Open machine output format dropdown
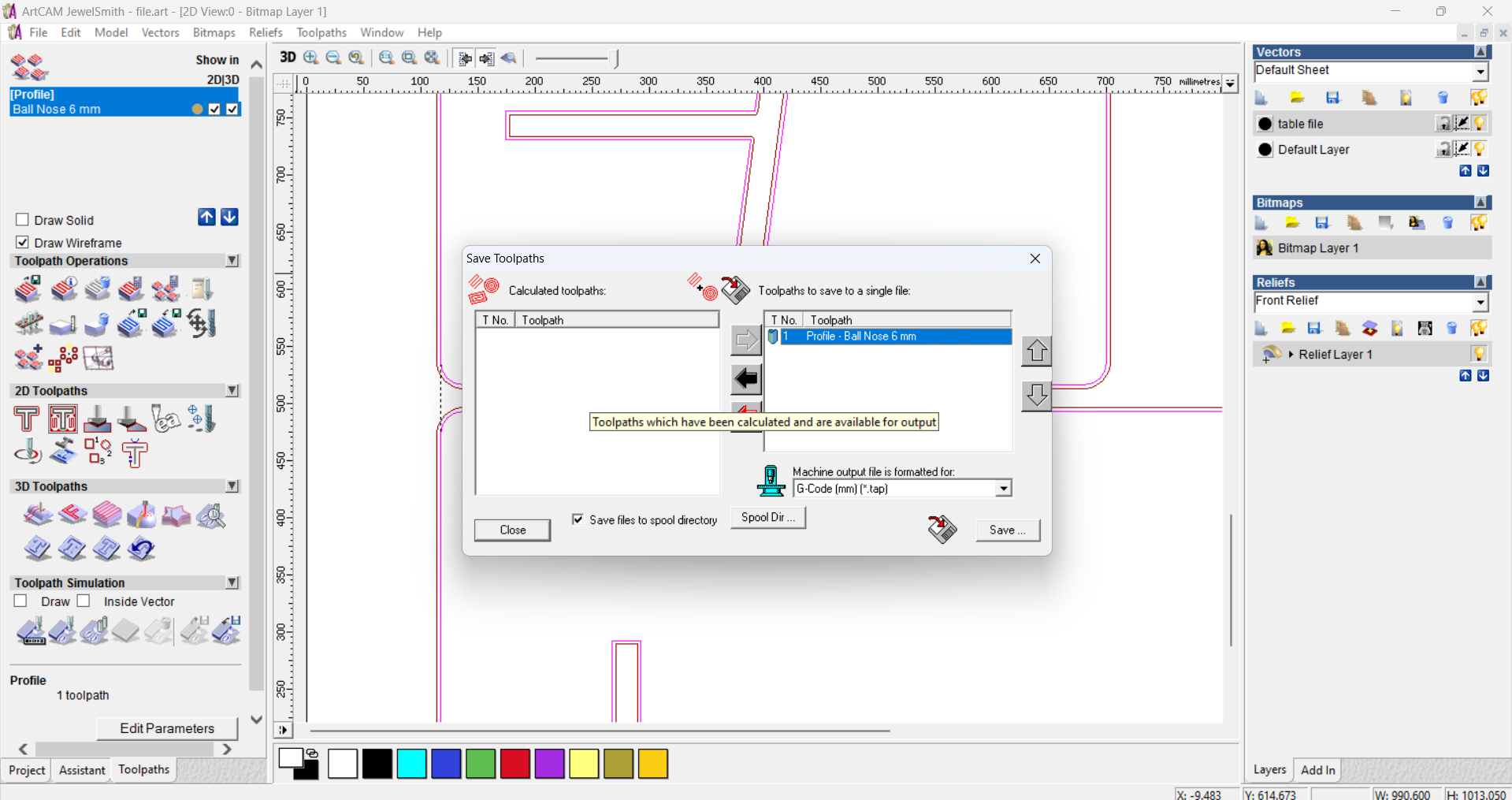Image resolution: width=1512 pixels, height=800 pixels. (1003, 489)
